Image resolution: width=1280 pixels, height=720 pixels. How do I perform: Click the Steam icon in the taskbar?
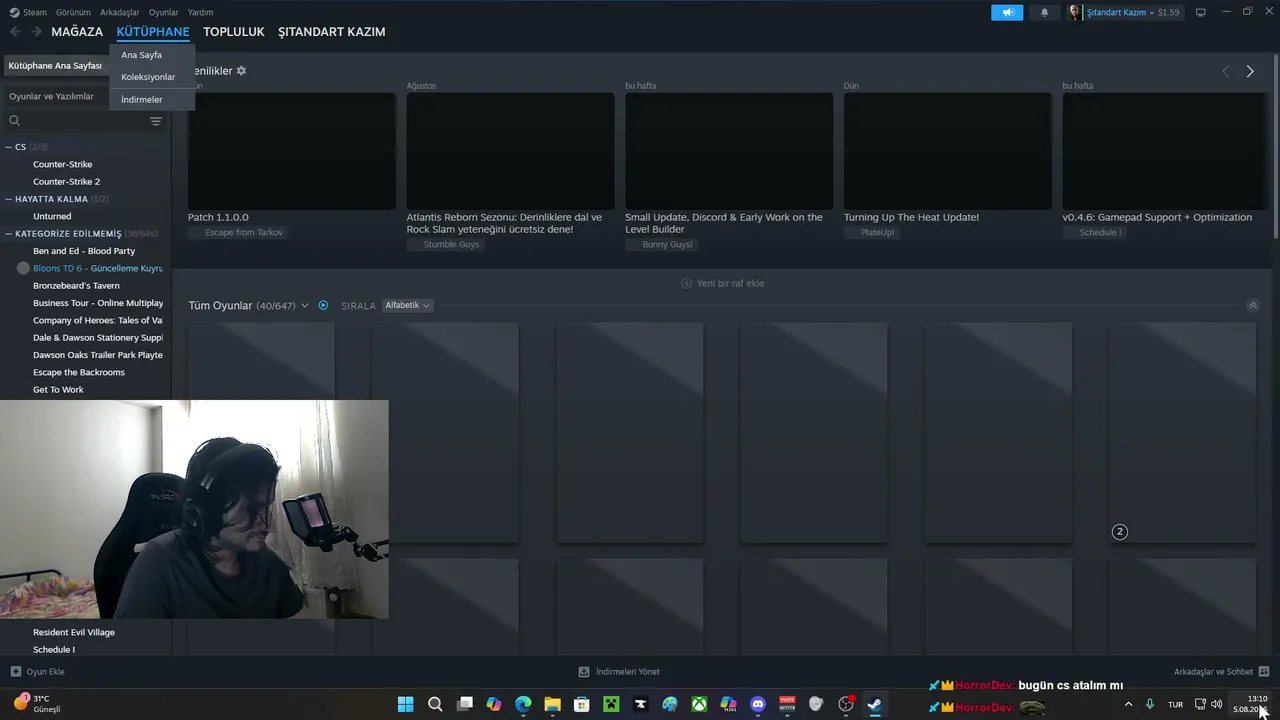875,704
